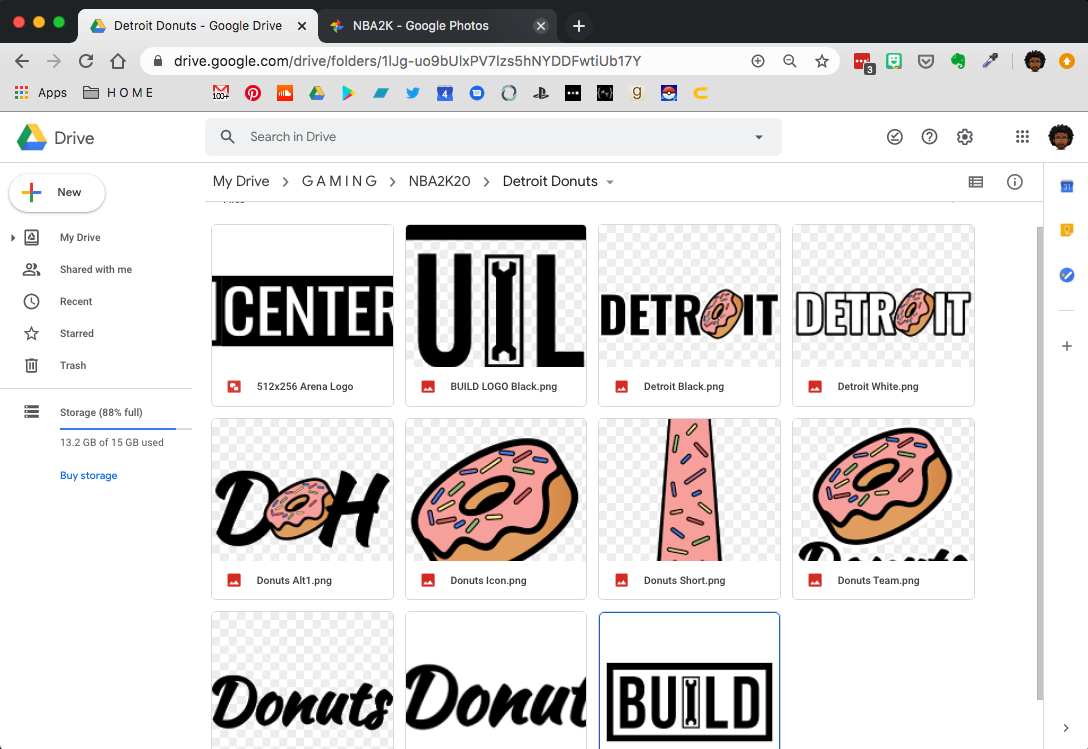Screen dimensions: 1088x749
Task: Open PlayStation bookmark
Action: 541,92
